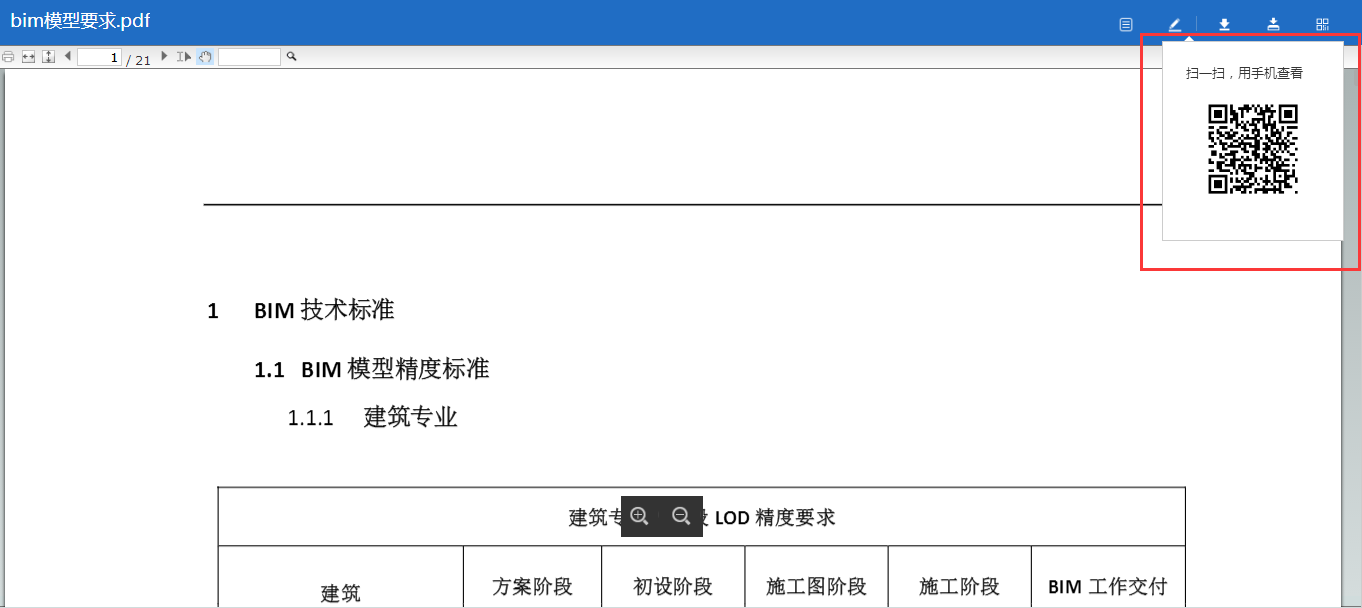Click the search magnifier icon

point(291,56)
